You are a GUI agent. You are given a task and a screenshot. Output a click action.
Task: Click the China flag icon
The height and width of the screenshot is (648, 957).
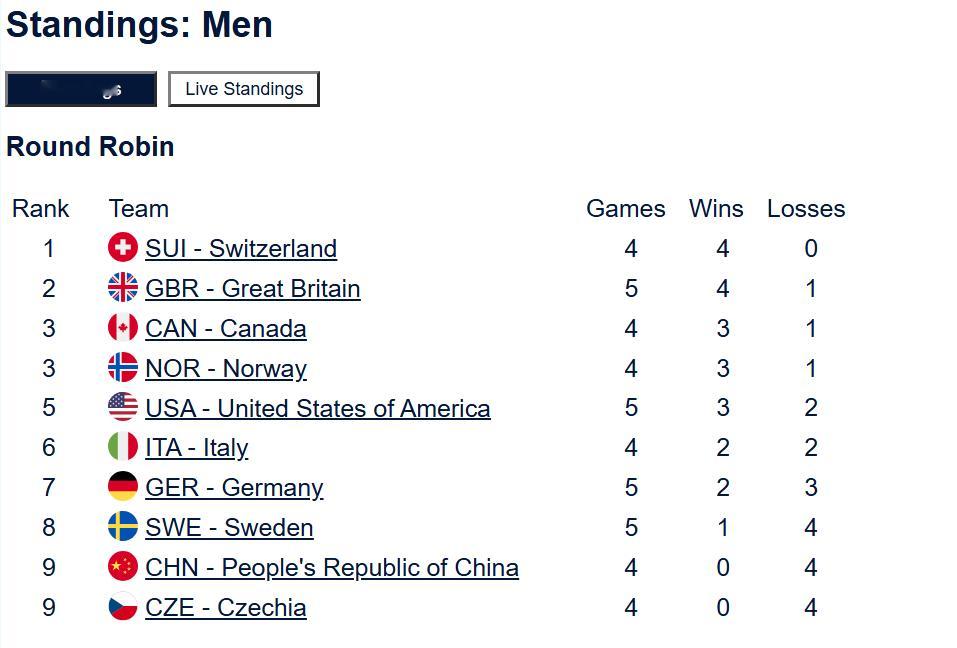pyautogui.click(x=123, y=567)
